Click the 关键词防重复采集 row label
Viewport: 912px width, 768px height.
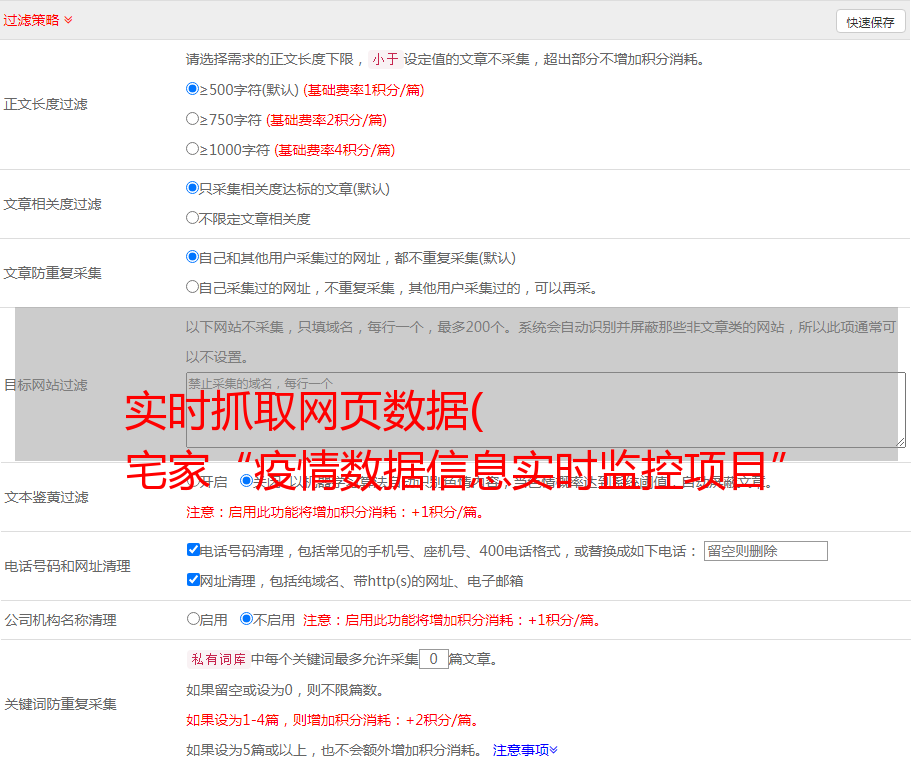(60, 704)
